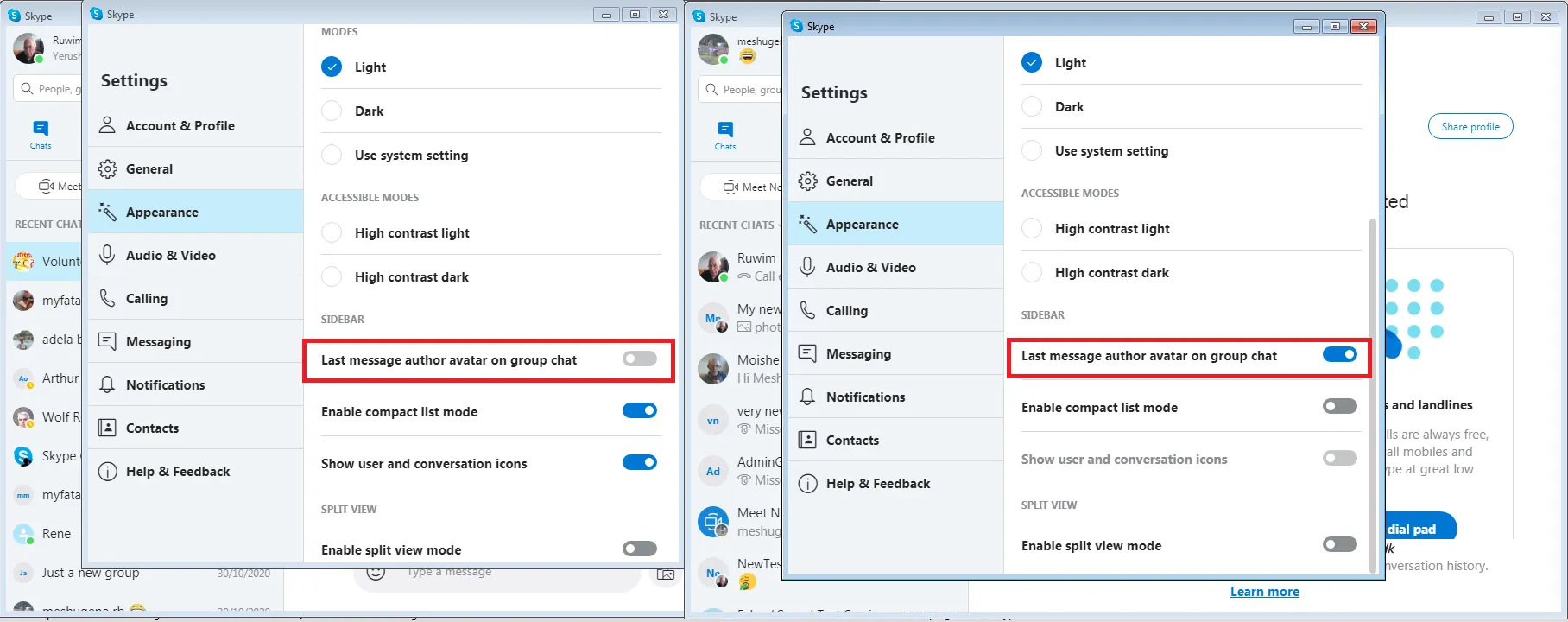Click Help & Feedback info icon, right window
This screenshot has width=1568, height=622.
coord(807,483)
